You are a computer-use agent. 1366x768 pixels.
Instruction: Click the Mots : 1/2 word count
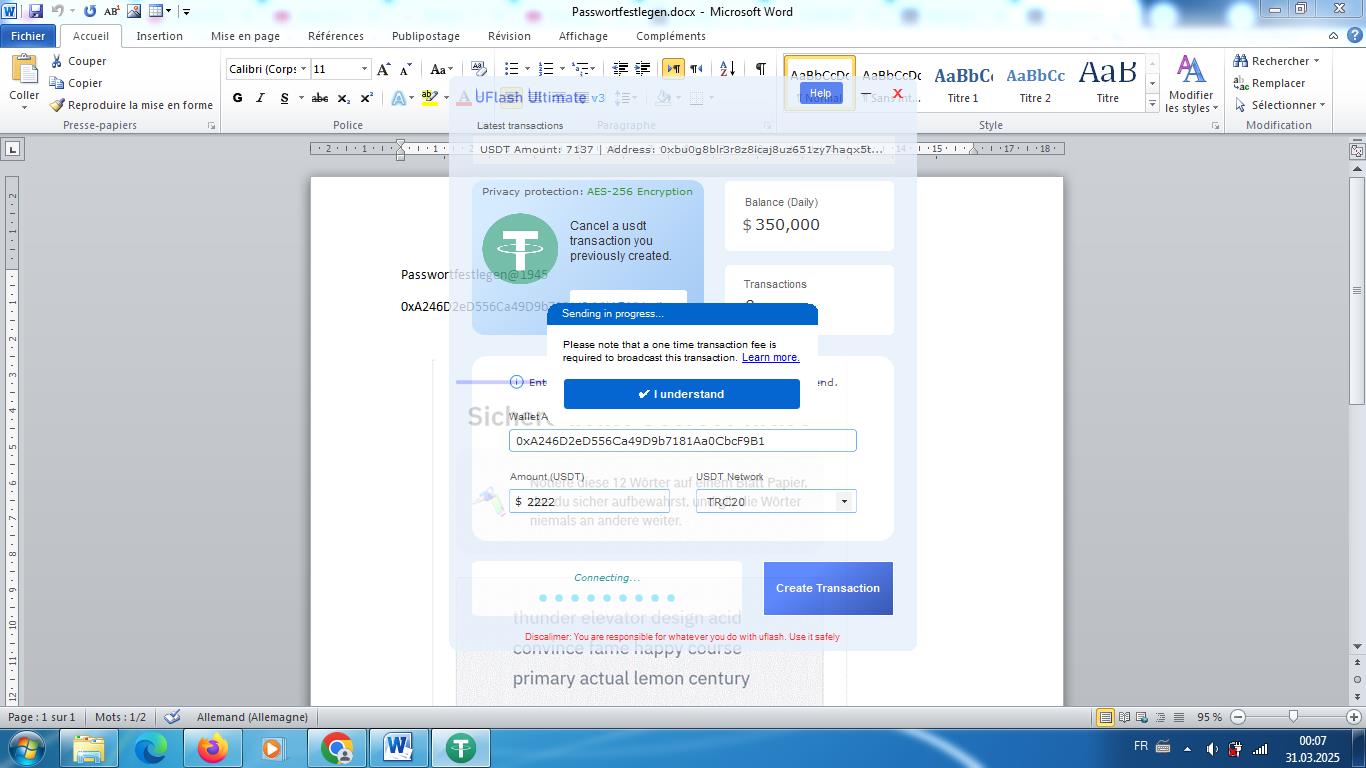(120, 717)
